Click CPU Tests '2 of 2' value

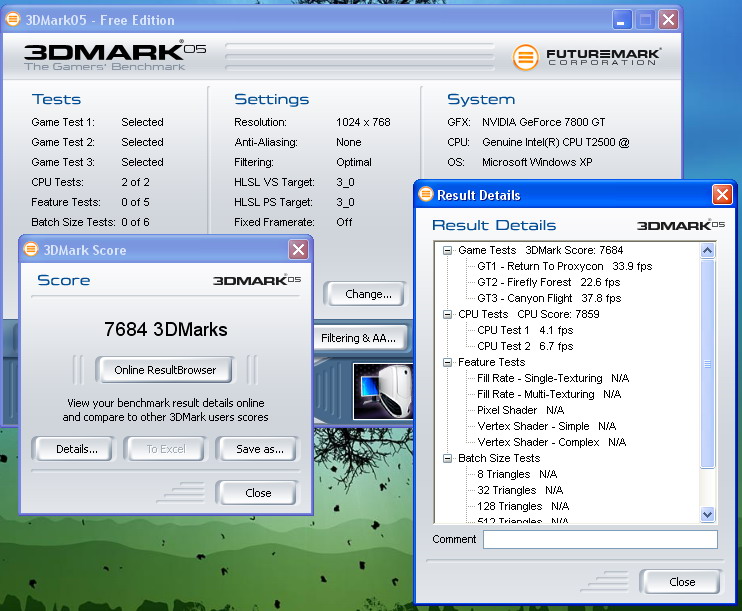pyautogui.click(x=135, y=182)
